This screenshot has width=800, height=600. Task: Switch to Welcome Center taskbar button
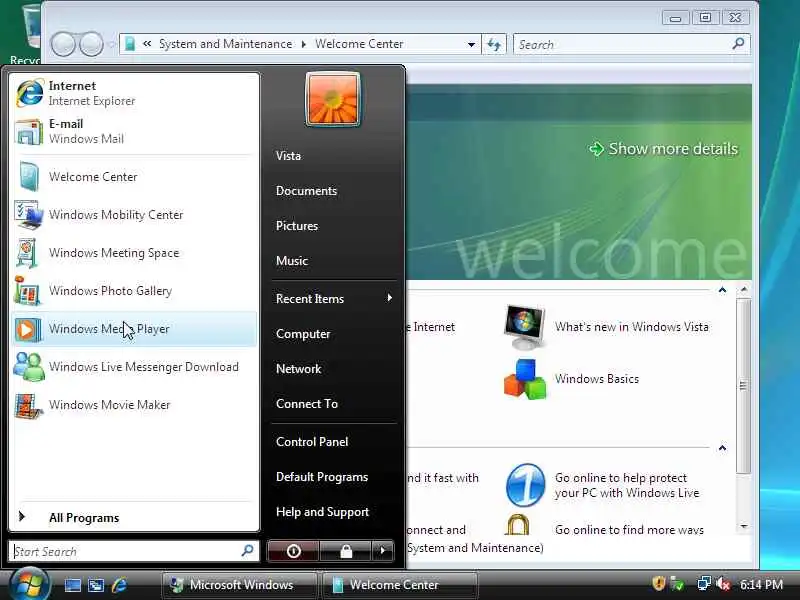point(400,585)
